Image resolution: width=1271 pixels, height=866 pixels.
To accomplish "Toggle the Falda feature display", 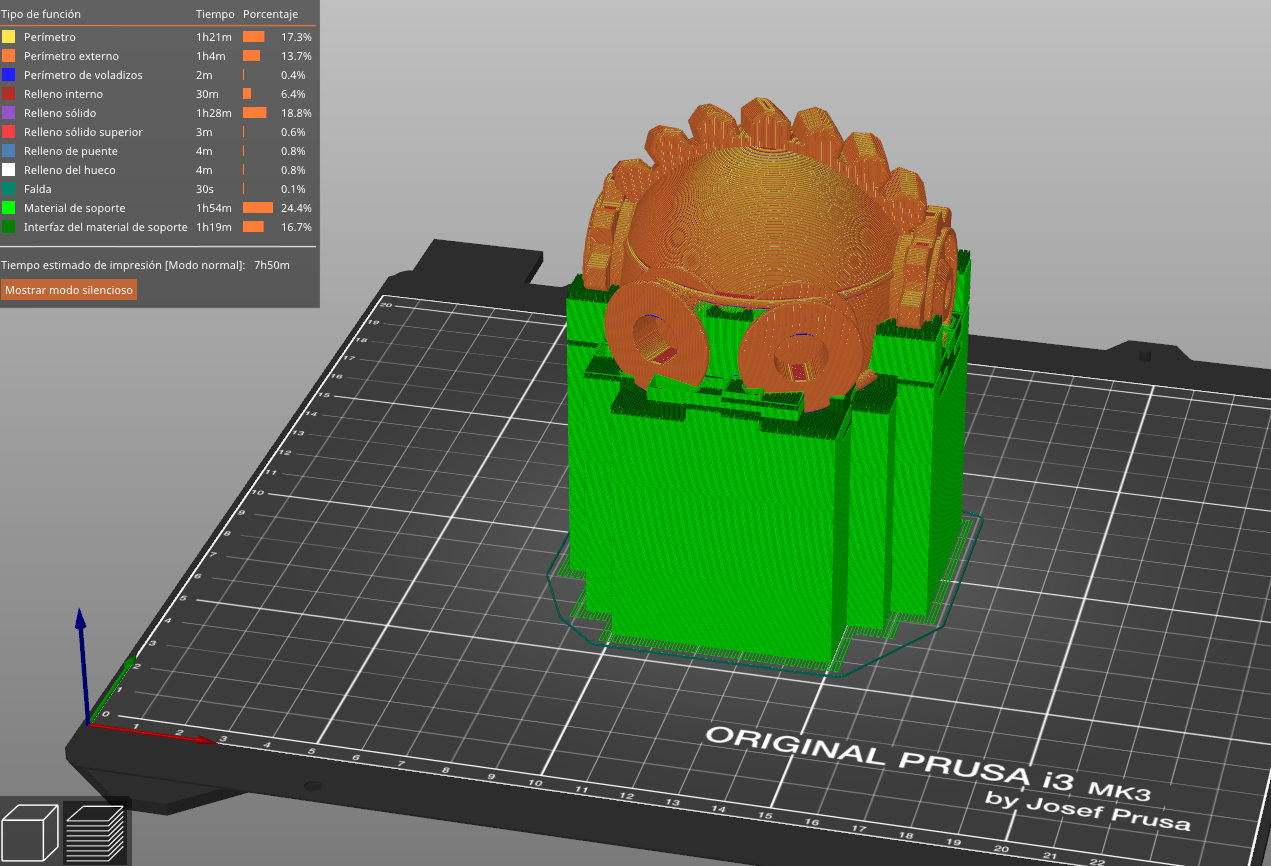I will pyautogui.click(x=38, y=188).
